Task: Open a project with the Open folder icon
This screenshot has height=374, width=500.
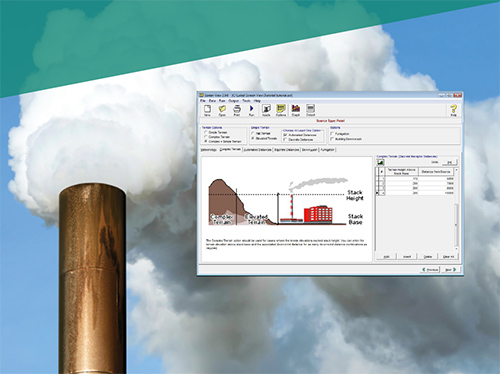Action: [222, 110]
